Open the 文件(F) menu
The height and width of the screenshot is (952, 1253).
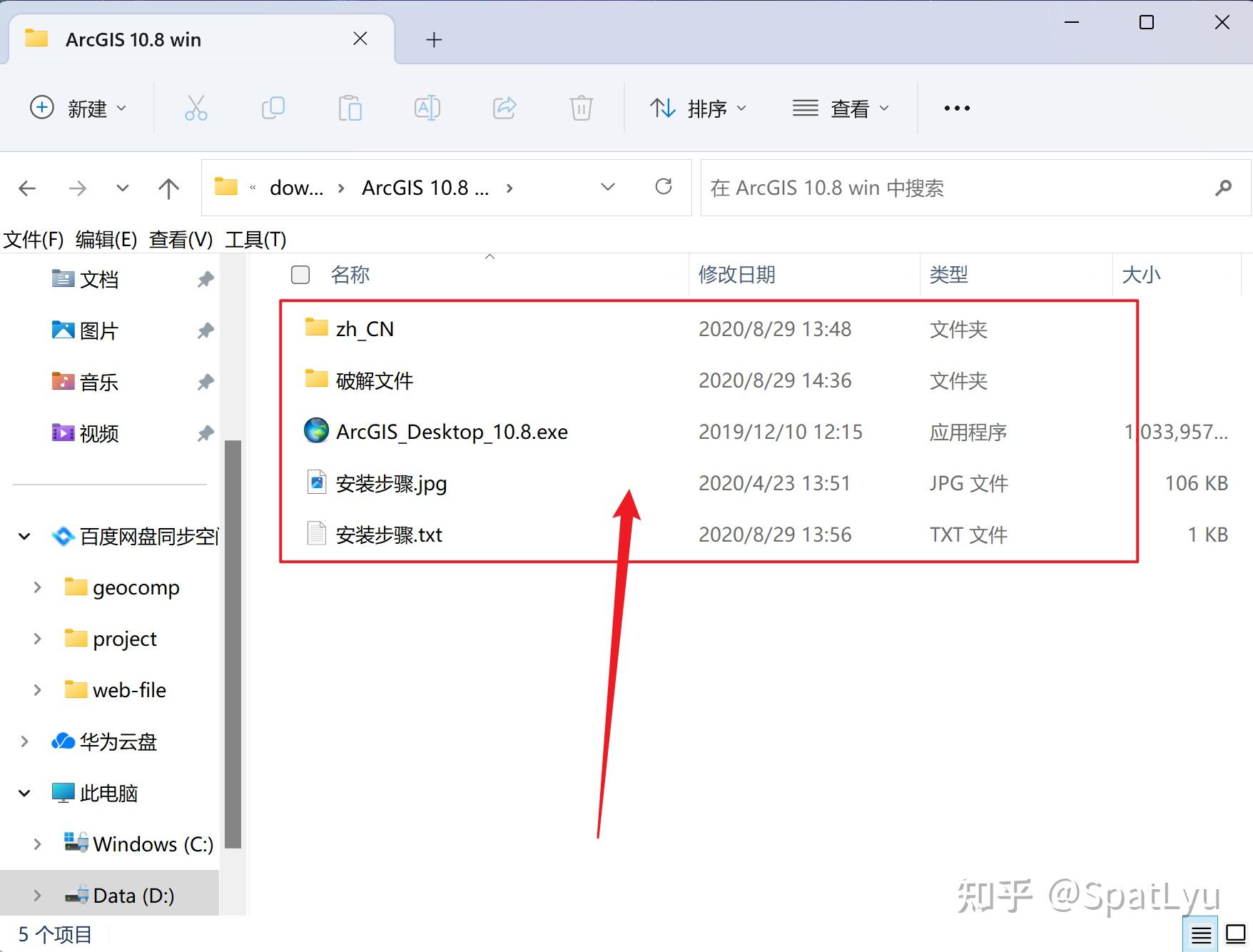click(34, 240)
